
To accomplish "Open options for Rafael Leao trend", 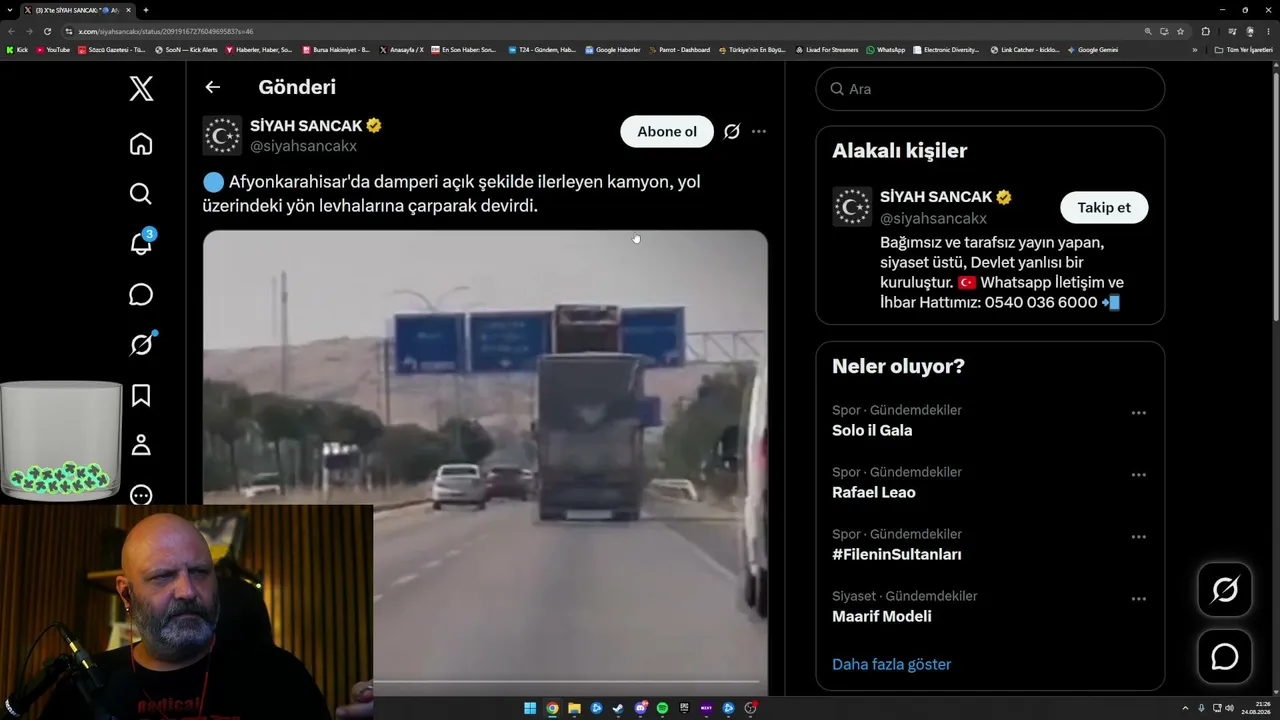I will pos(1138,475).
